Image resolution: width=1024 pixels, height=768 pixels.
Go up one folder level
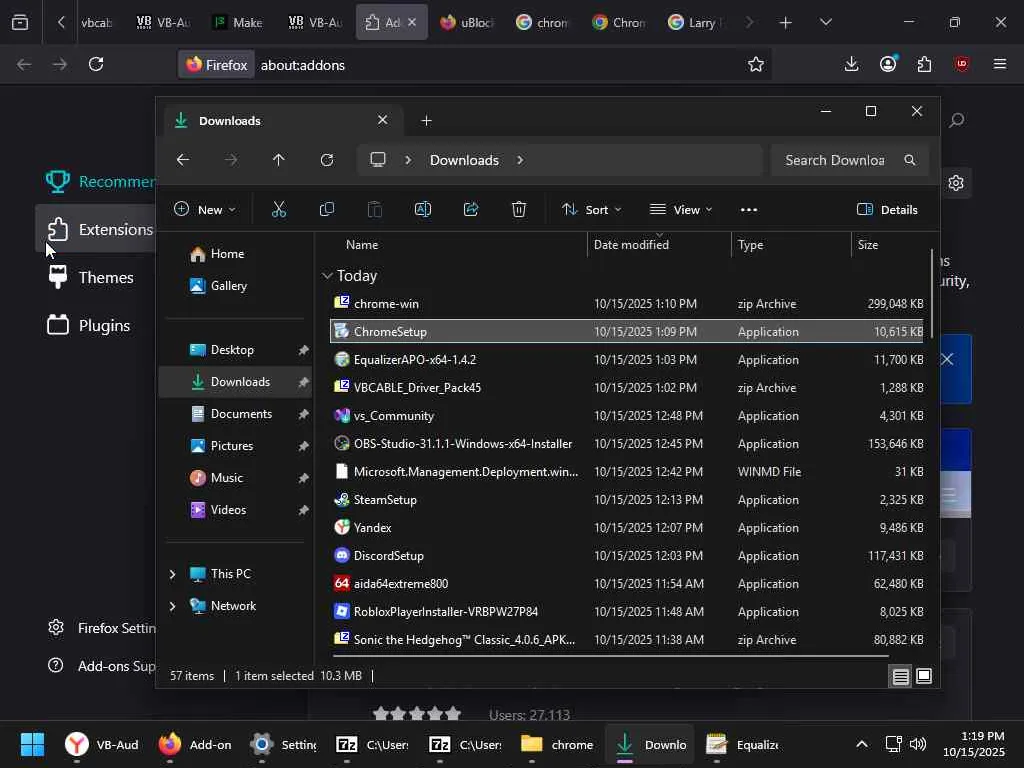279,160
